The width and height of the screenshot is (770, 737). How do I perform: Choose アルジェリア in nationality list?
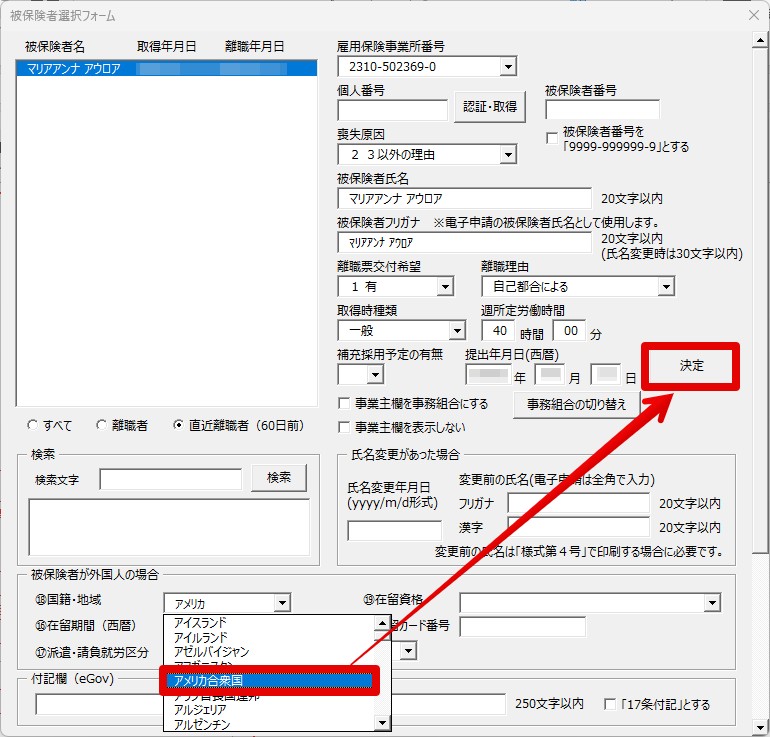tap(269, 710)
